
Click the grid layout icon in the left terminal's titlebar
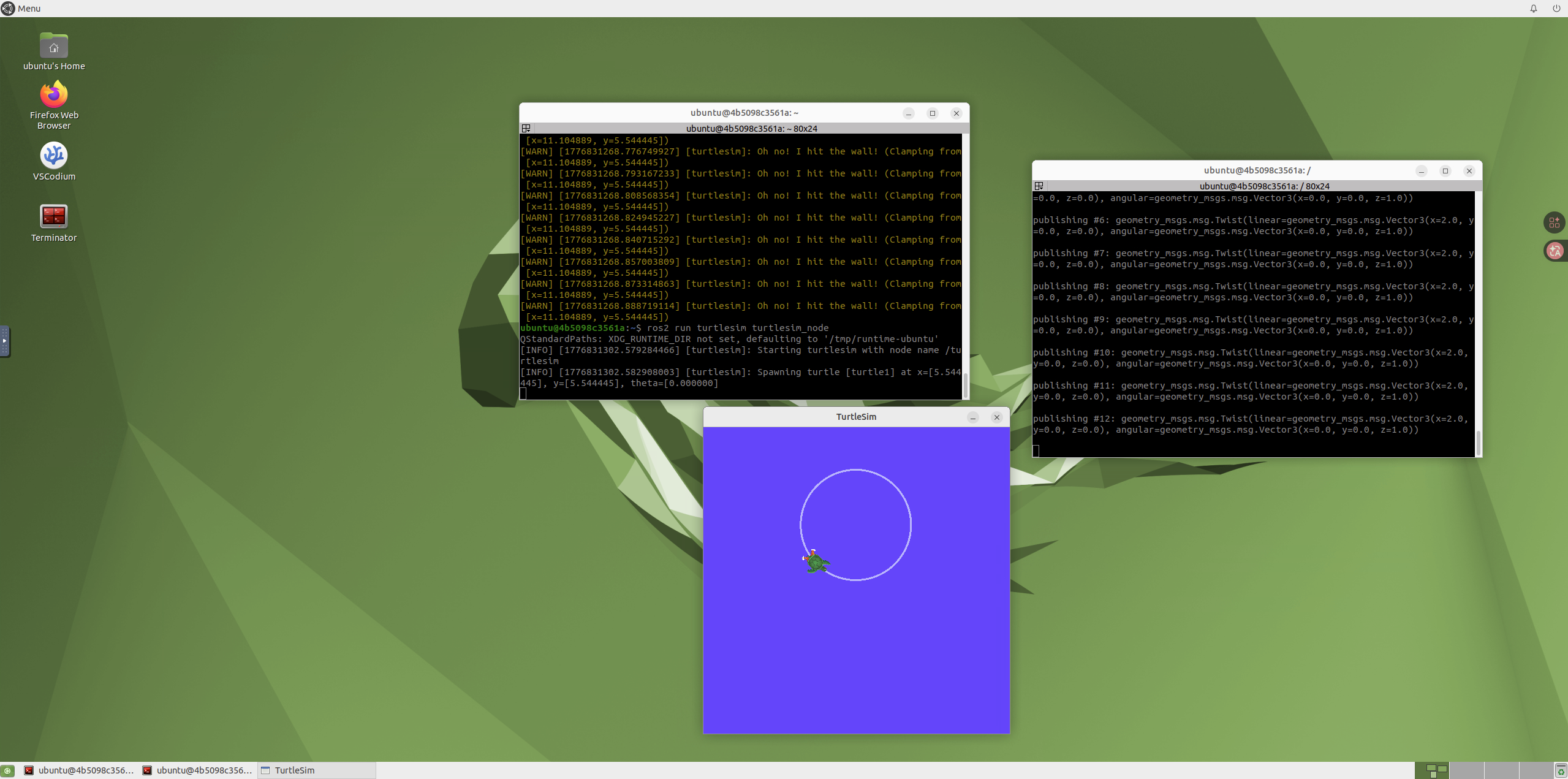point(526,128)
